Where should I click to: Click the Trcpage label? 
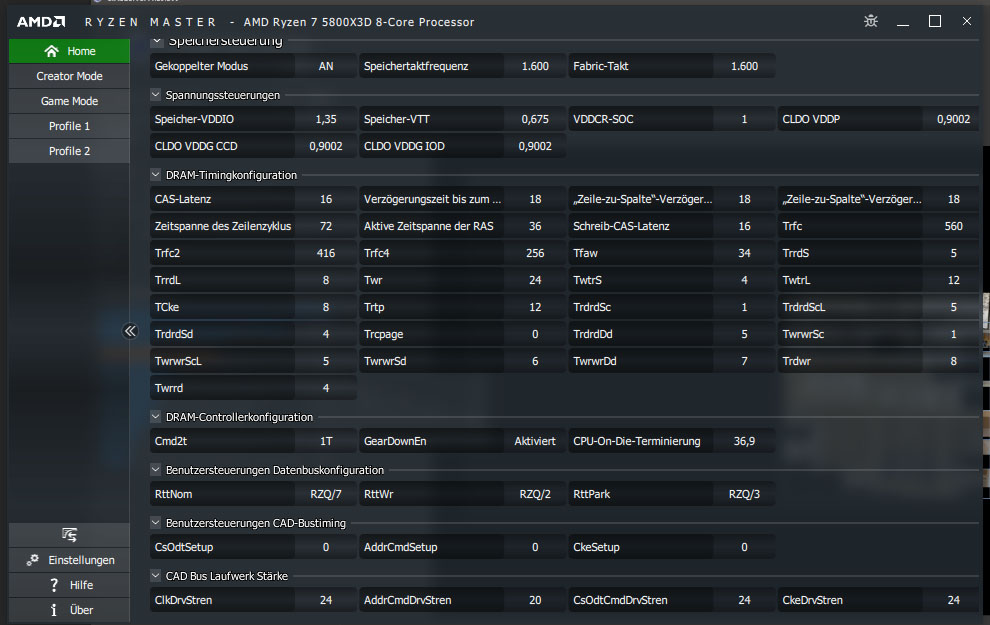click(383, 335)
